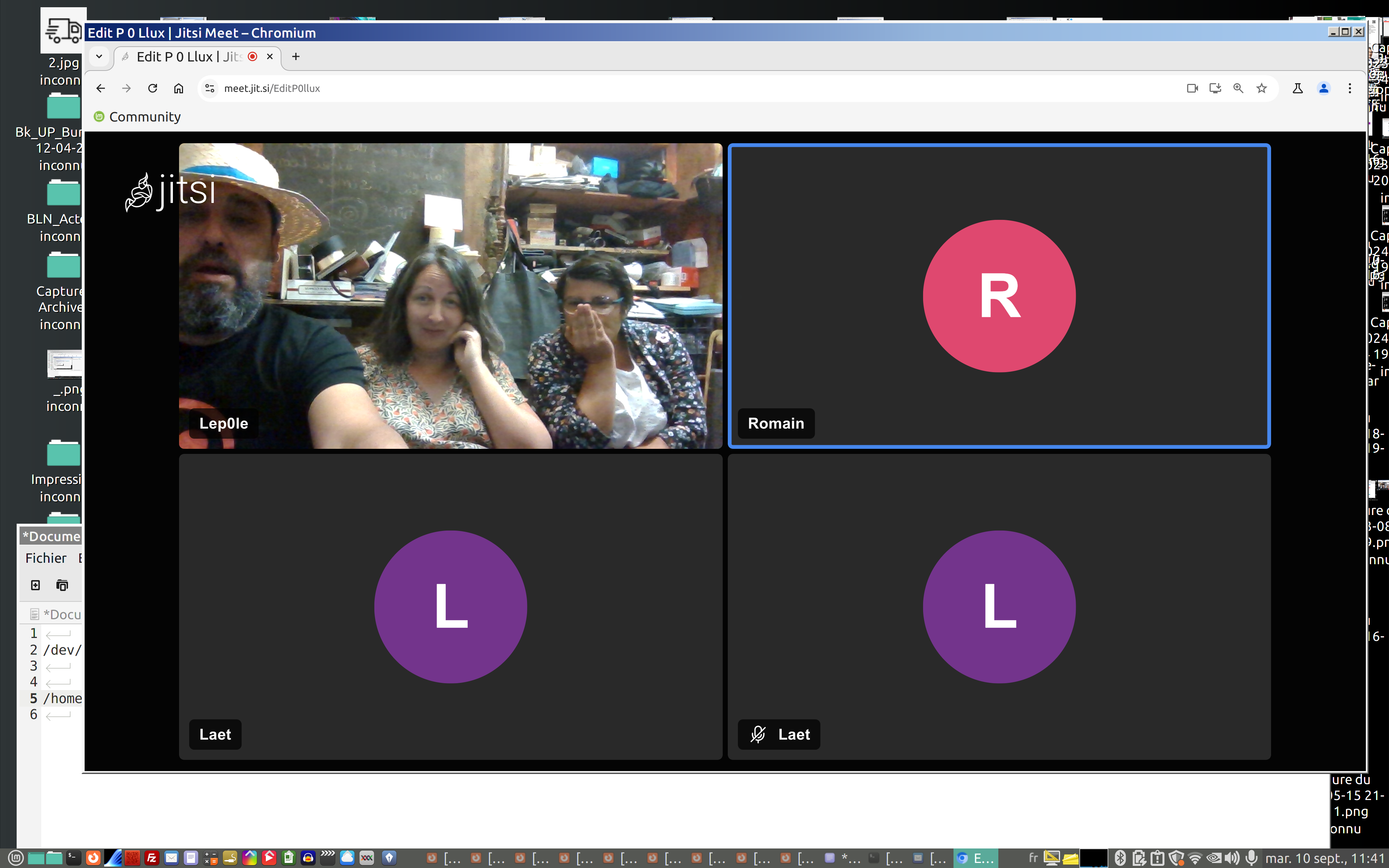This screenshot has width=1389, height=868.
Task: Open the Chromium labs flask icon
Action: coord(1297,88)
